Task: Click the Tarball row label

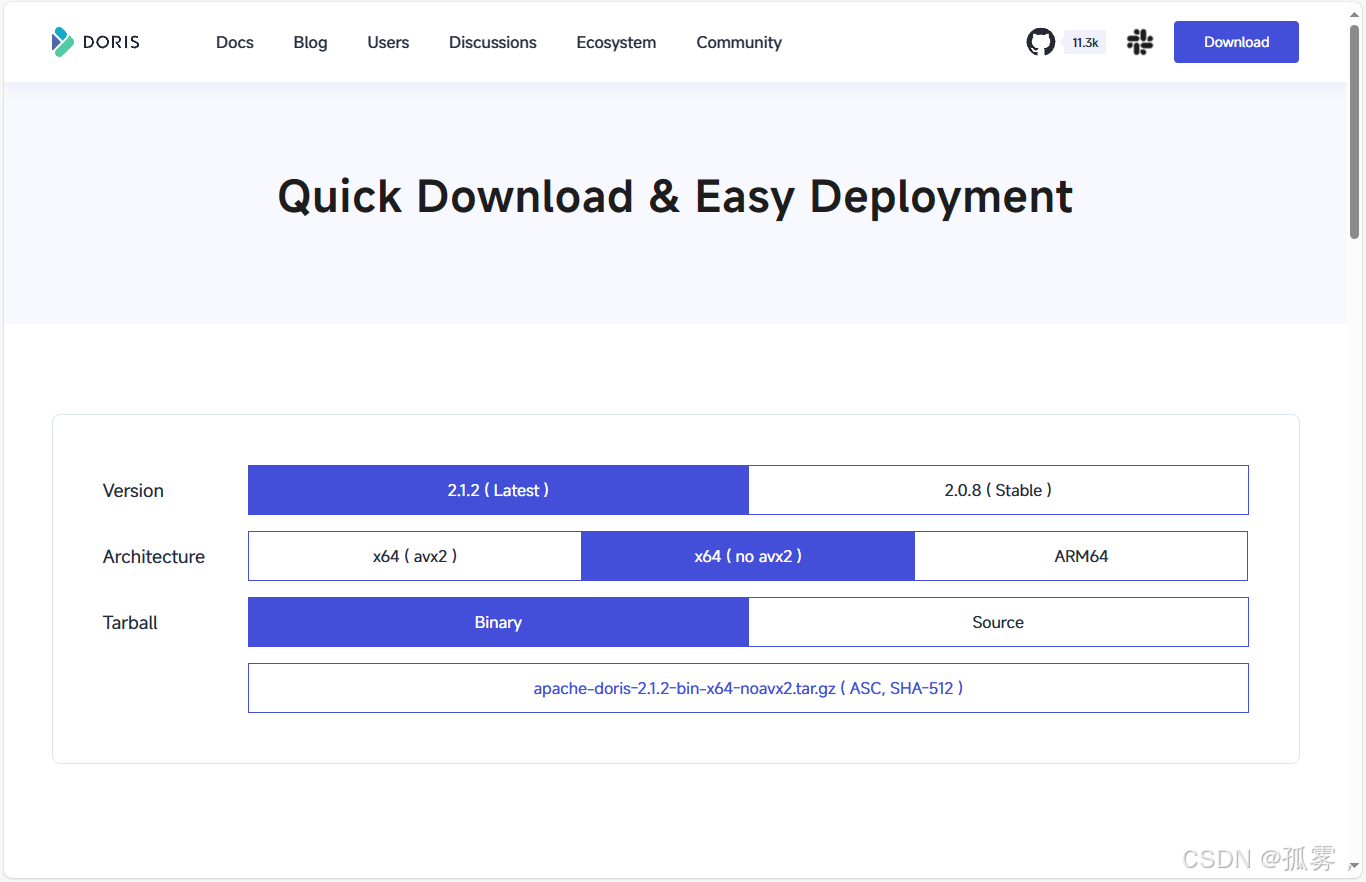Action: [x=130, y=622]
